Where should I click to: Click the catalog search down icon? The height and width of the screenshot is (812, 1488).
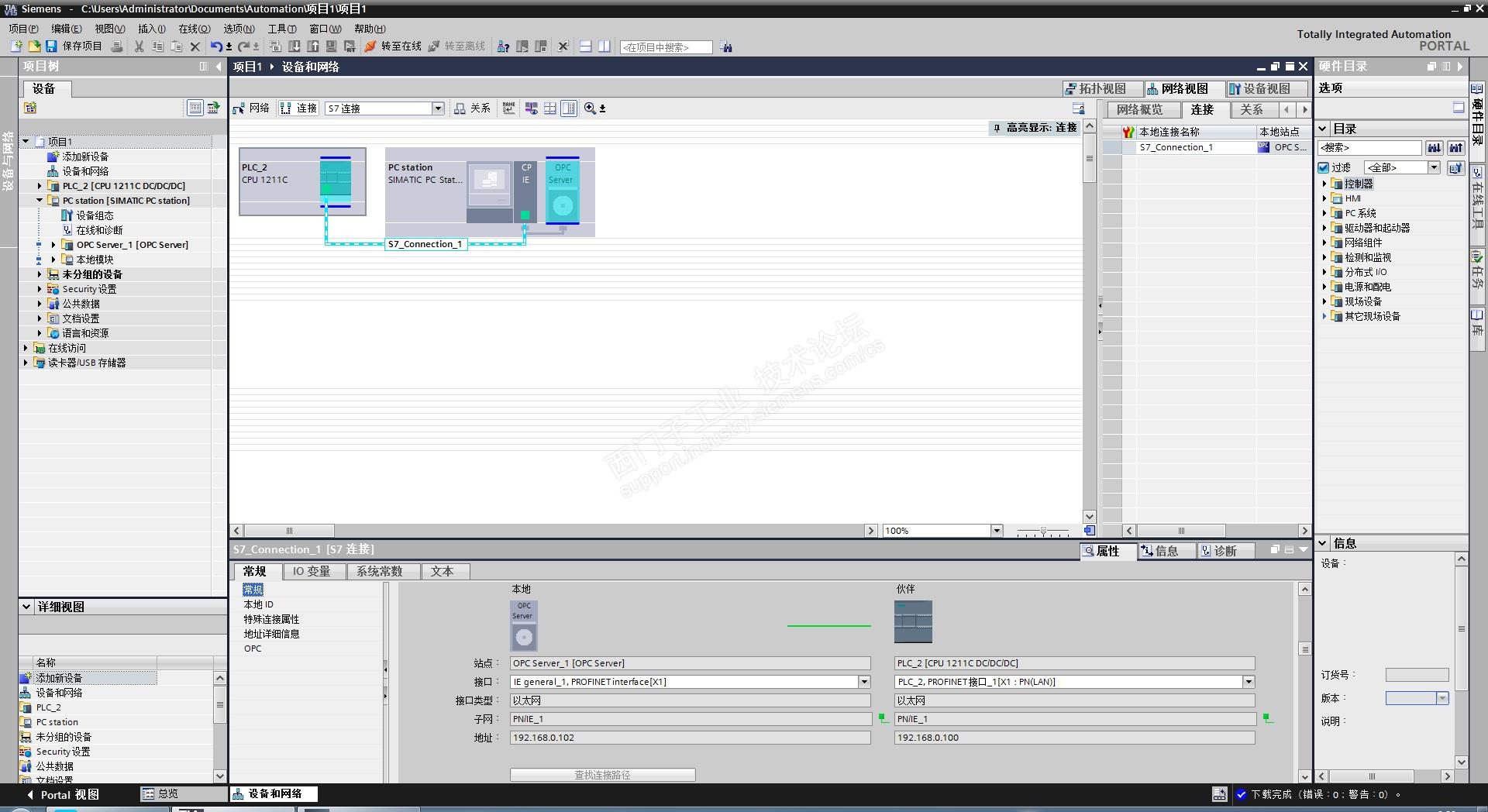[x=1435, y=147]
